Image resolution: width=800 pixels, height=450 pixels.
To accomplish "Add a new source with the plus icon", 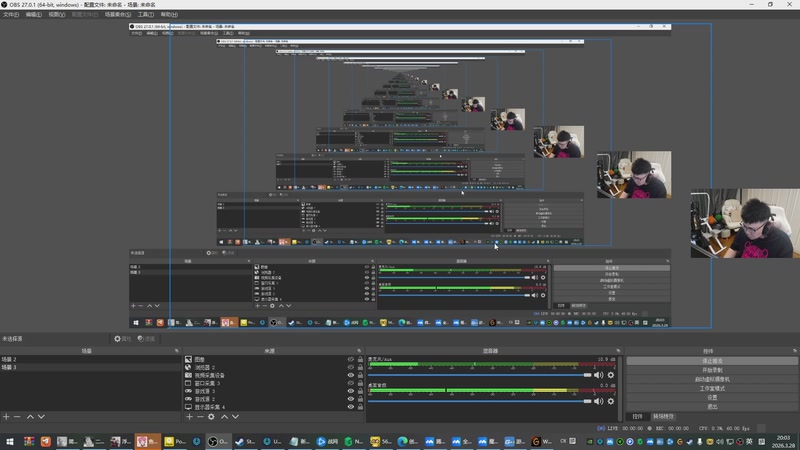I will tap(189, 417).
